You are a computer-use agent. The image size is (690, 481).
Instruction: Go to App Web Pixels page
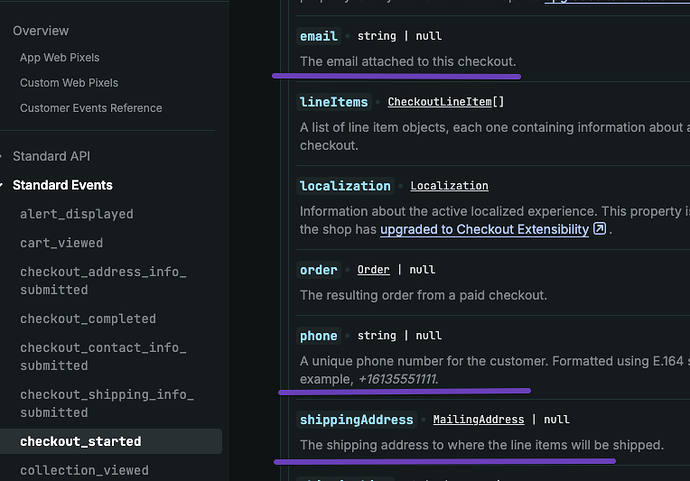(x=59, y=58)
